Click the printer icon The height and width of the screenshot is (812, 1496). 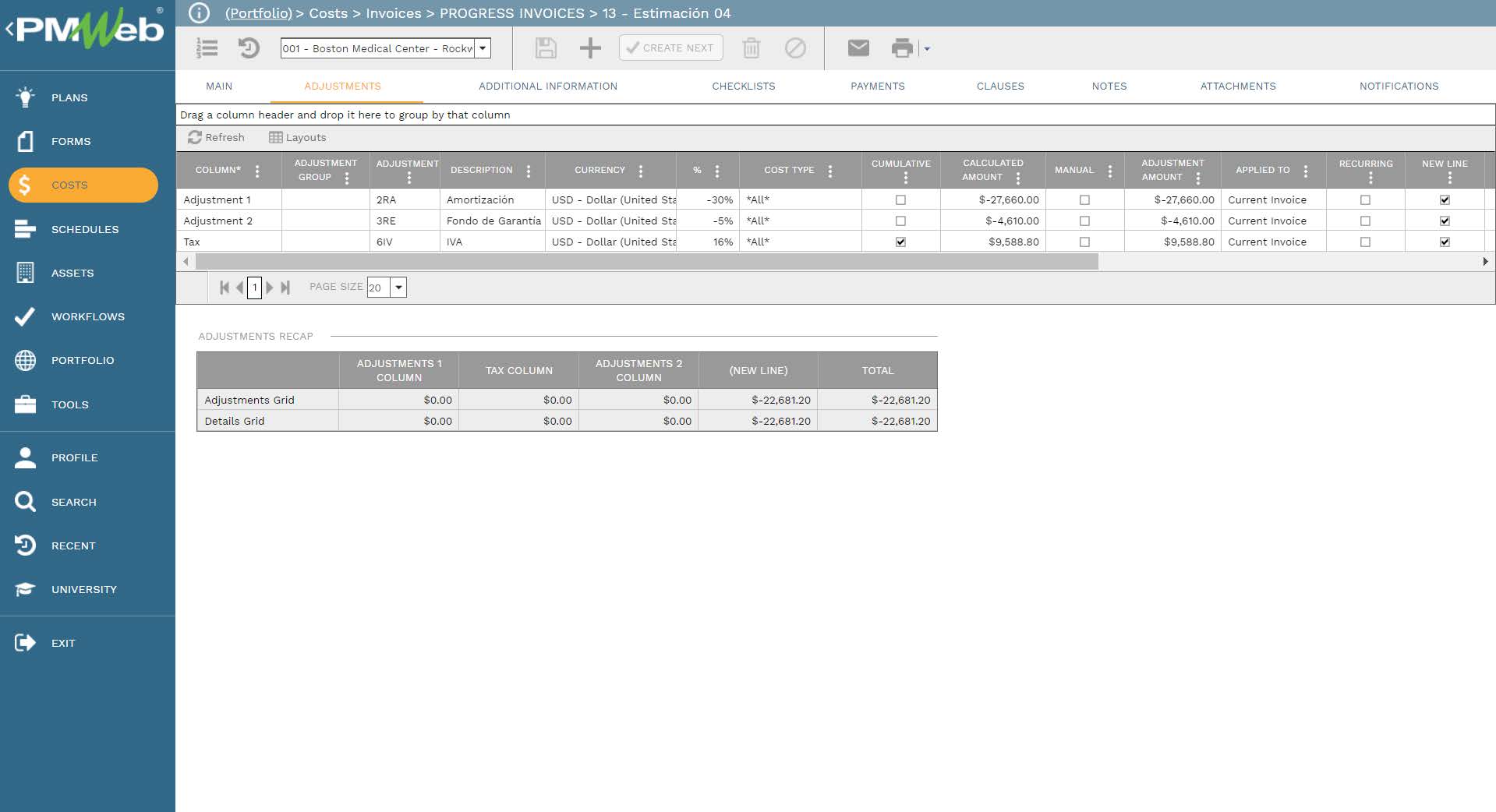901,48
